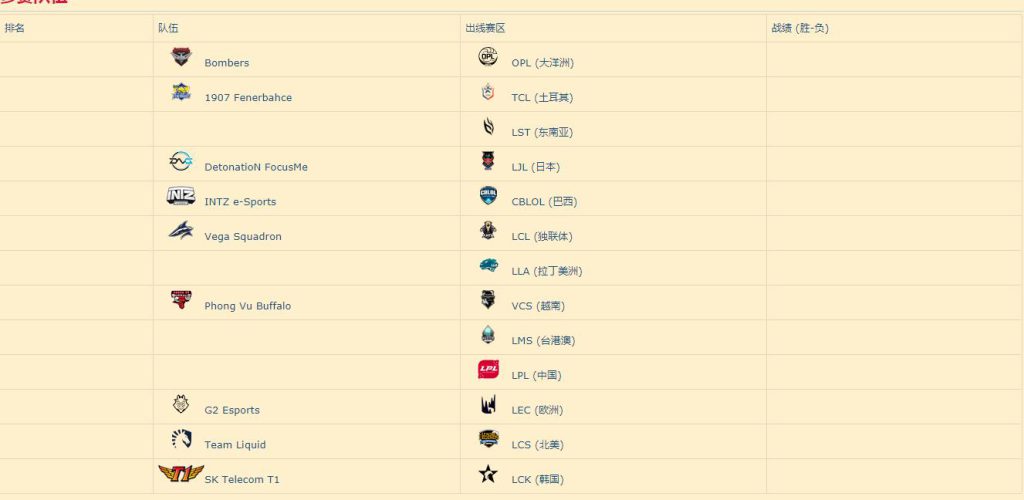Click the Vega Squadron logo
1024x500 pixels.
(181, 231)
